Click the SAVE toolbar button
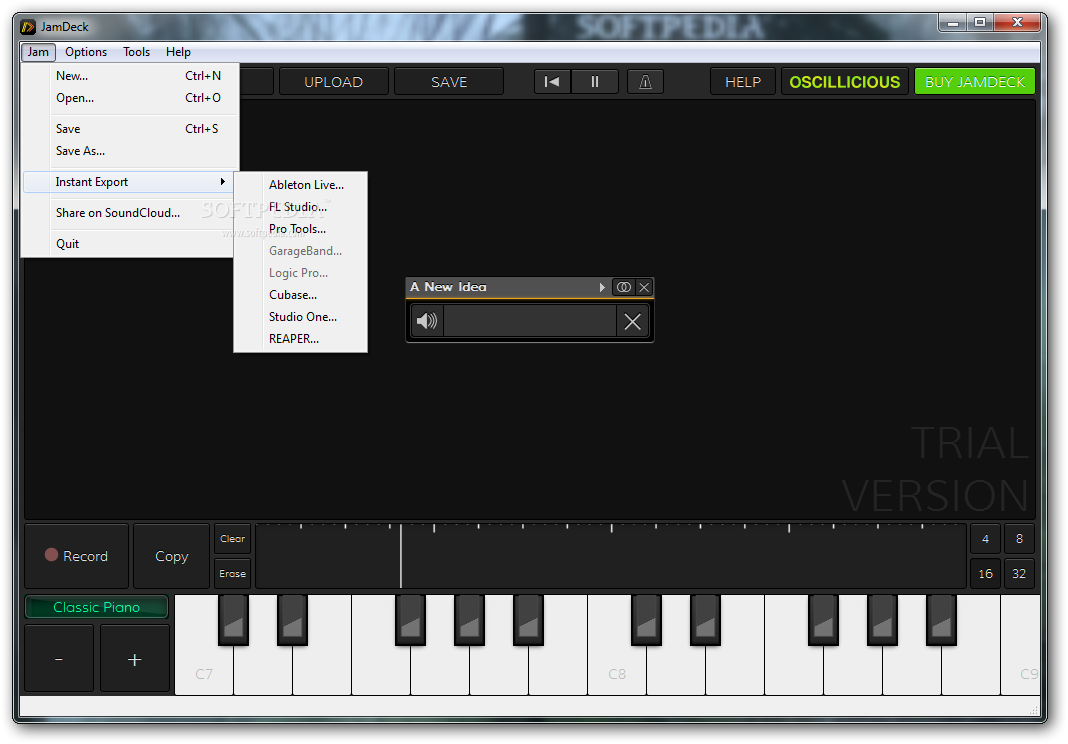The image size is (1068, 744). point(449,82)
